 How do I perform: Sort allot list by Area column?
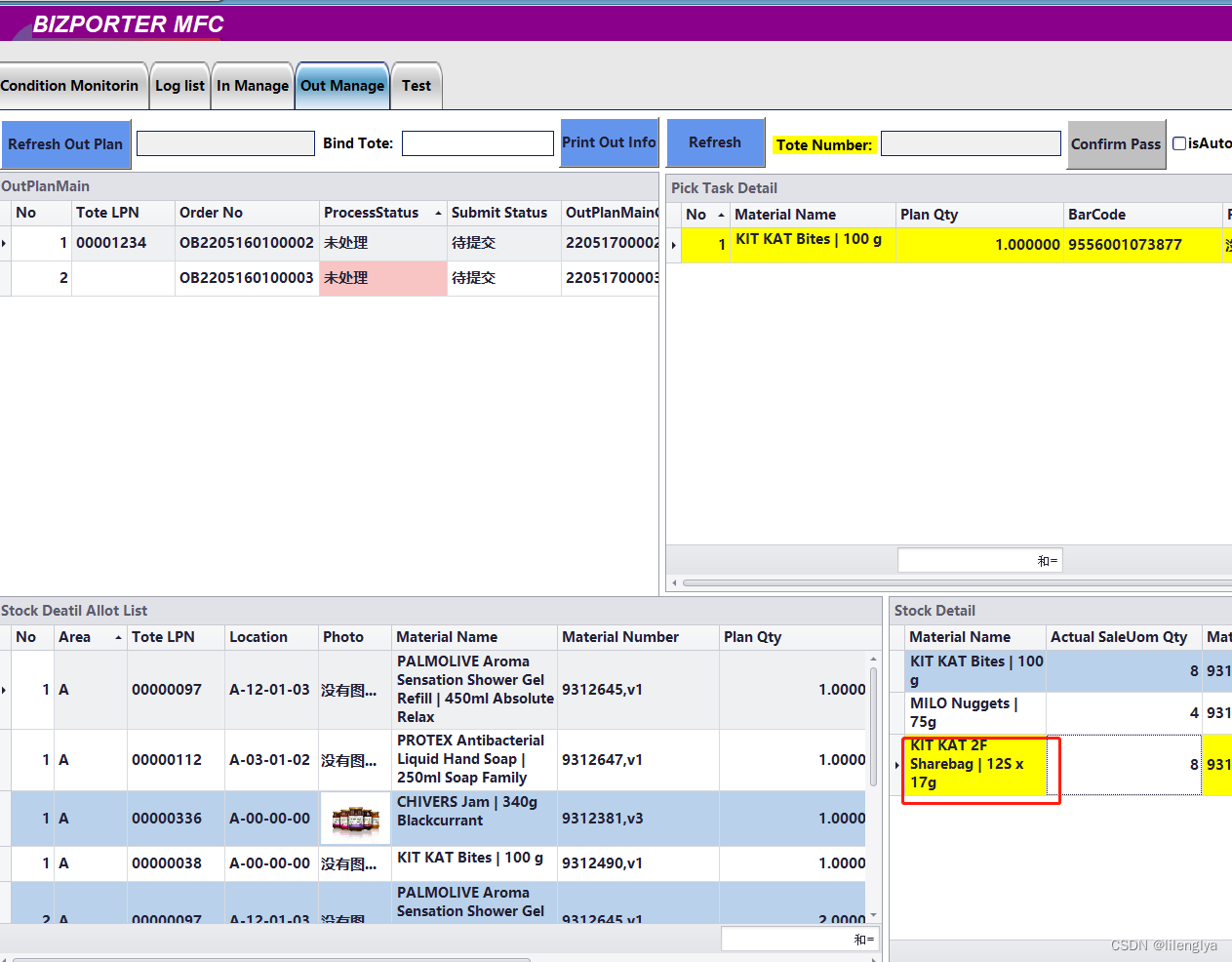pyautogui.click(x=91, y=637)
